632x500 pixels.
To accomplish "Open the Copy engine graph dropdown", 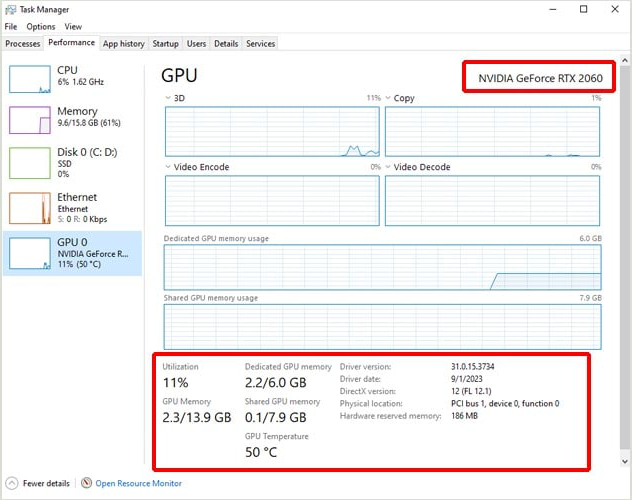I will (x=388, y=99).
